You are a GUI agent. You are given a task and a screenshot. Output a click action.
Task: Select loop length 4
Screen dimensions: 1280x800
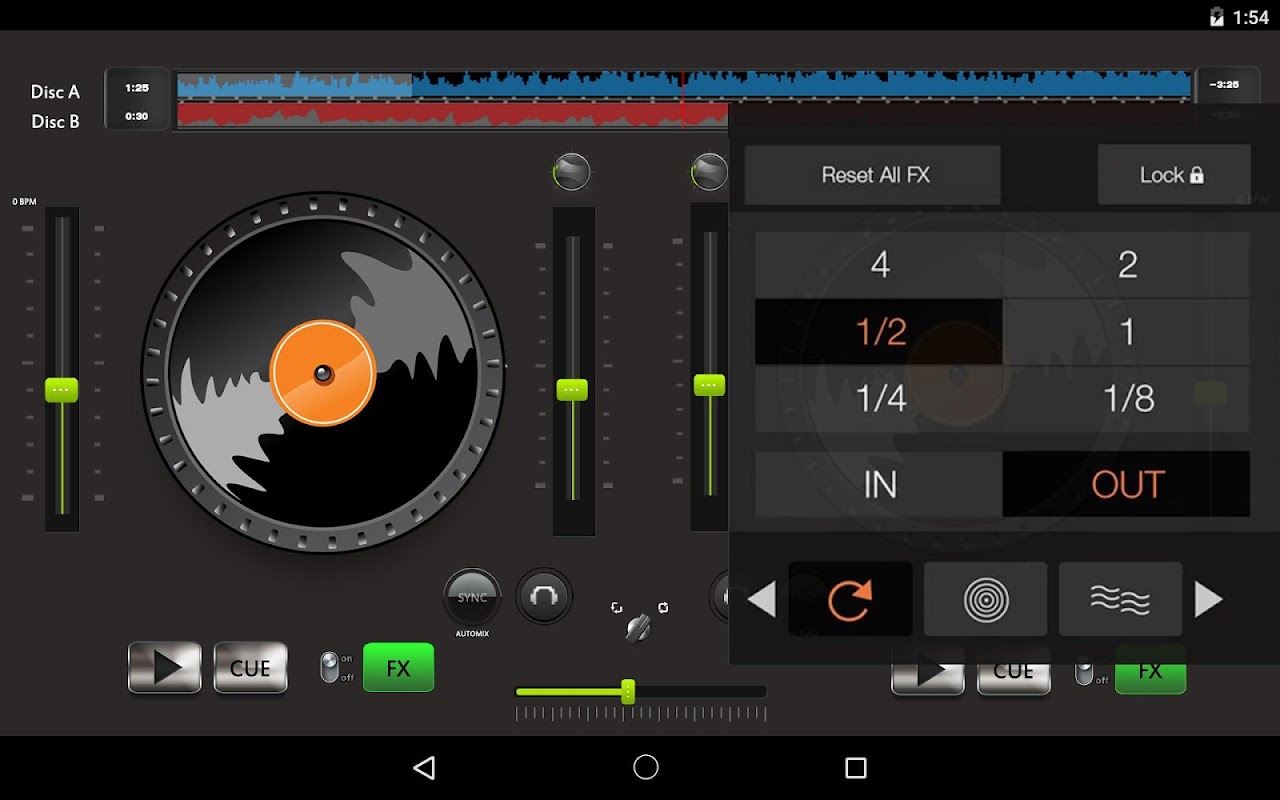coord(879,265)
